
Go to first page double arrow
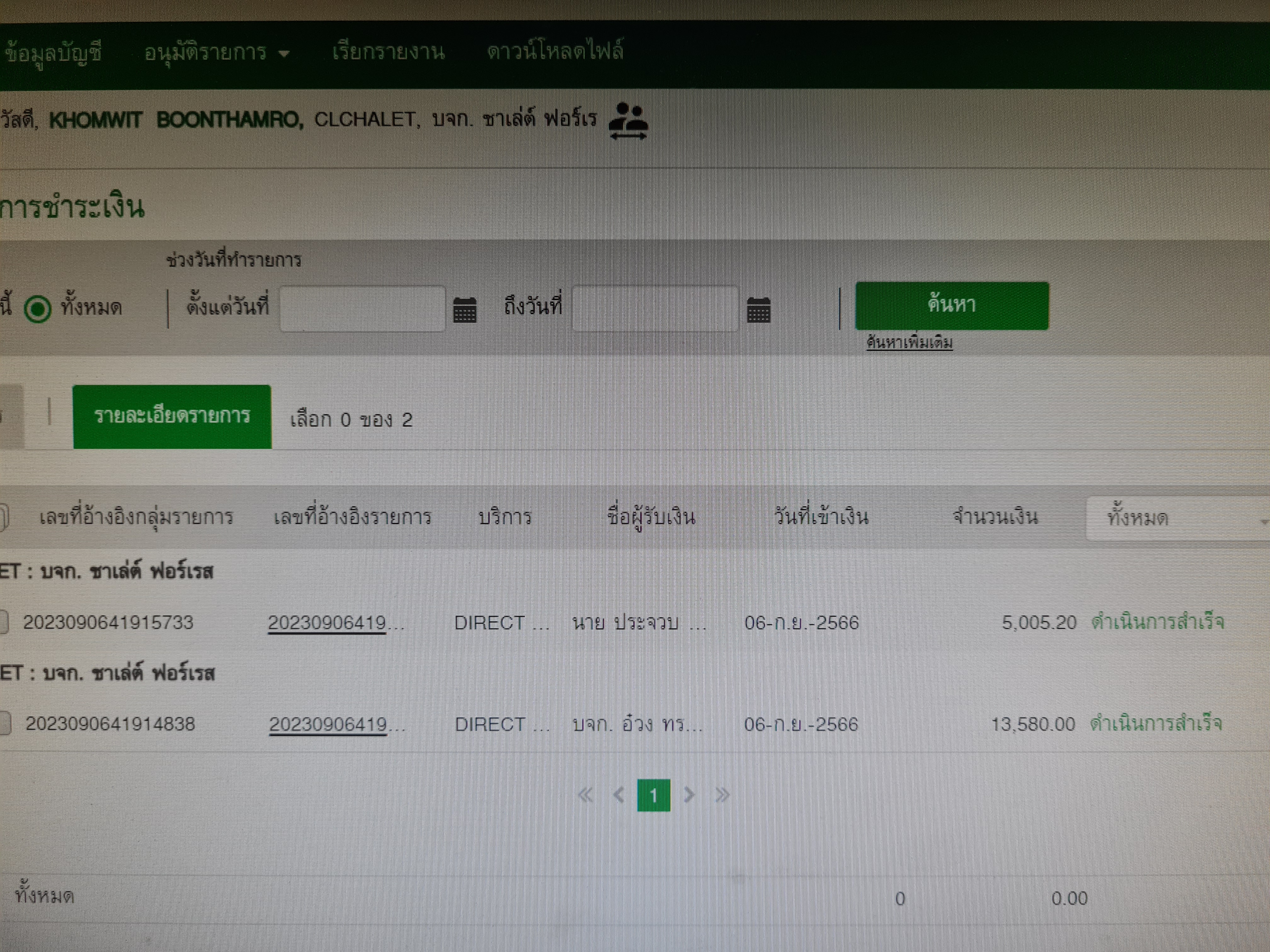click(585, 795)
